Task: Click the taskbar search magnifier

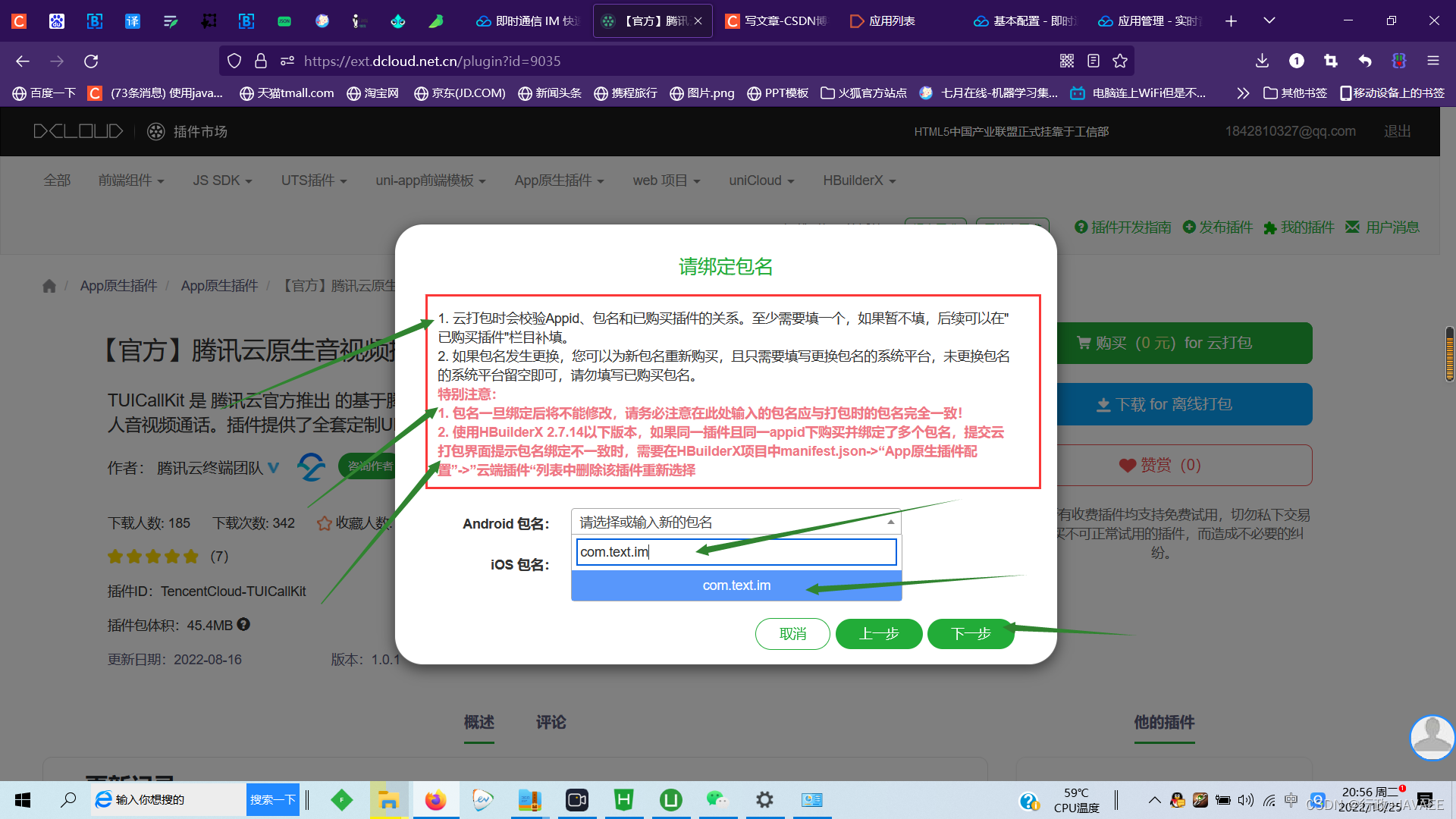Action: click(68, 800)
